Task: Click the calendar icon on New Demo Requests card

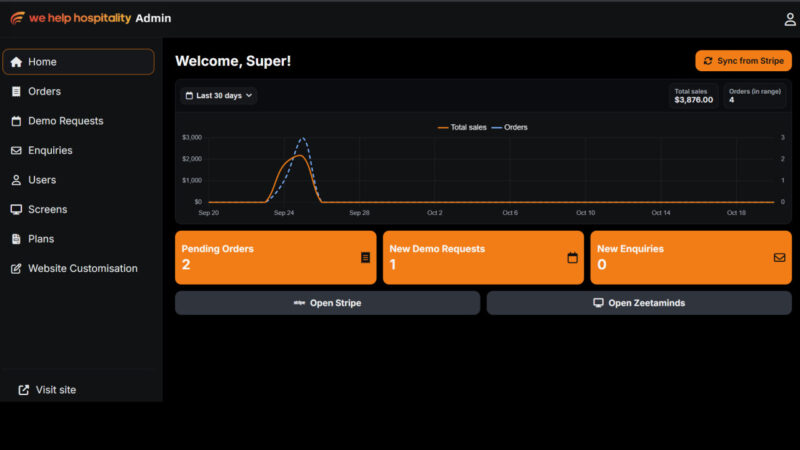Action: 573,258
